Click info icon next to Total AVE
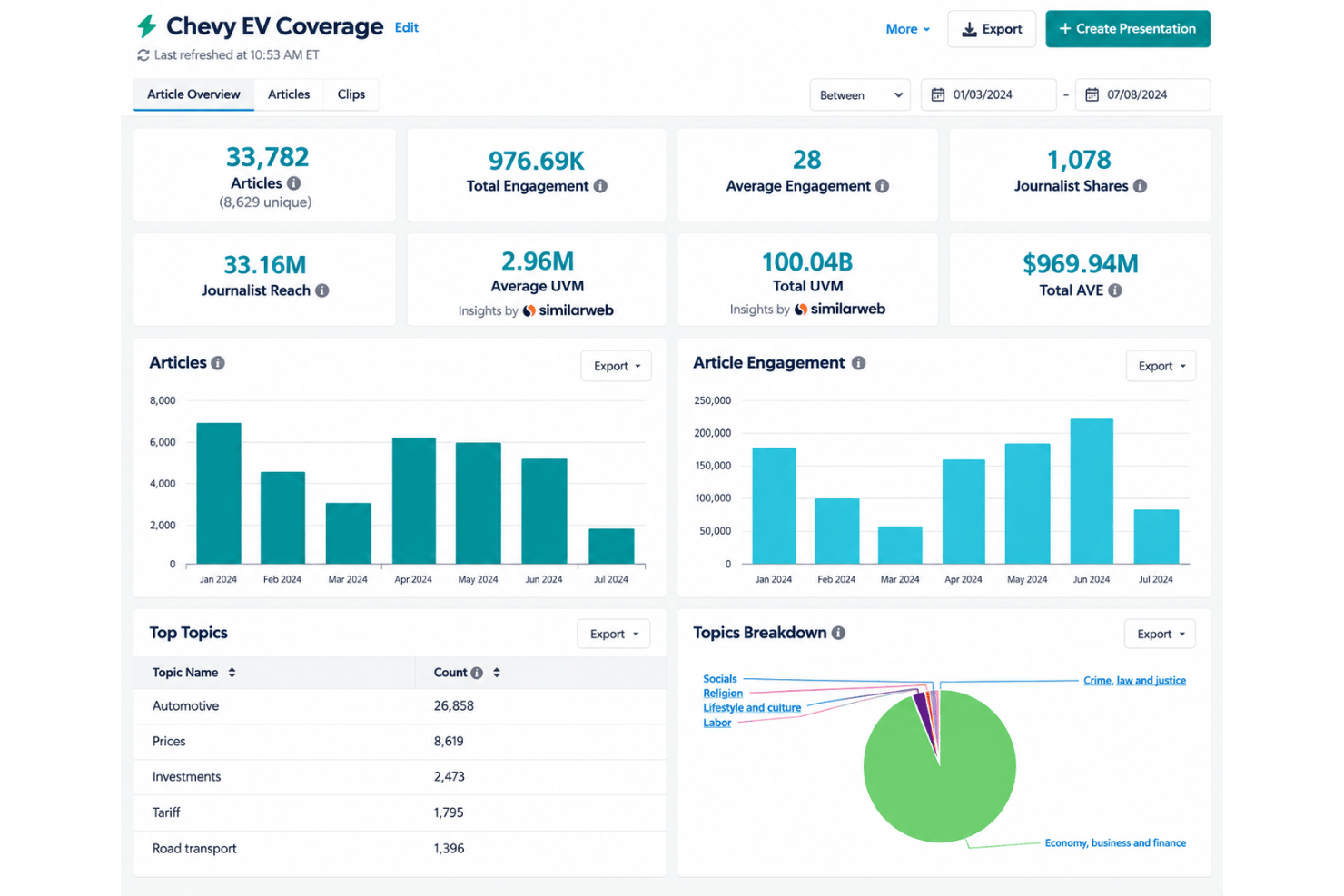 [x=1114, y=290]
